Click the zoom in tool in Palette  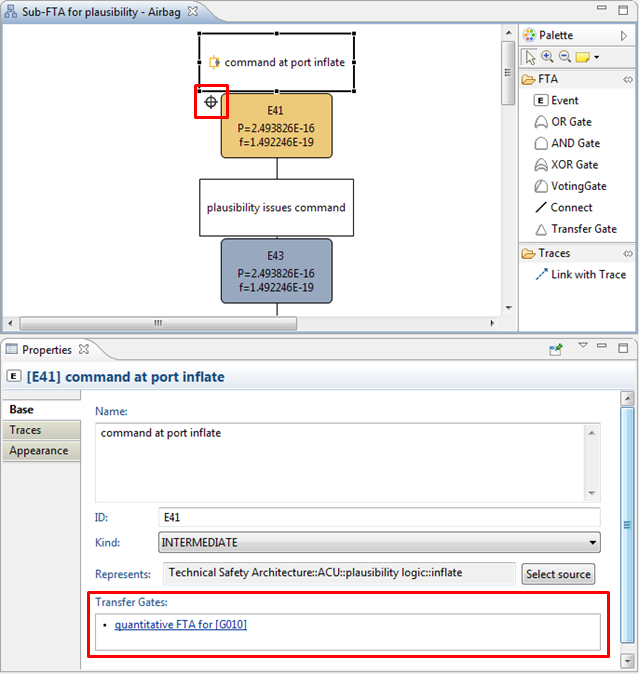[x=547, y=57]
